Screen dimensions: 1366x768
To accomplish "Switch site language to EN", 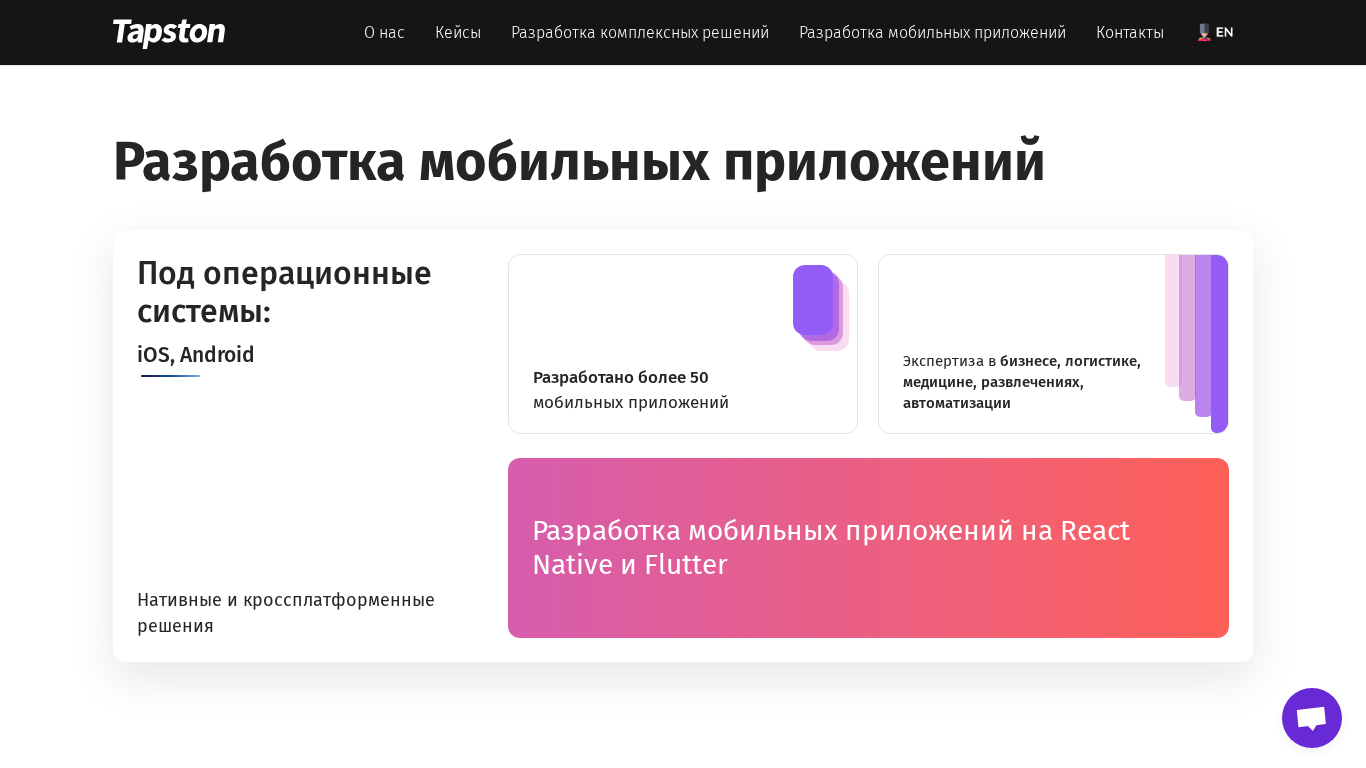I will click(x=1224, y=33).
